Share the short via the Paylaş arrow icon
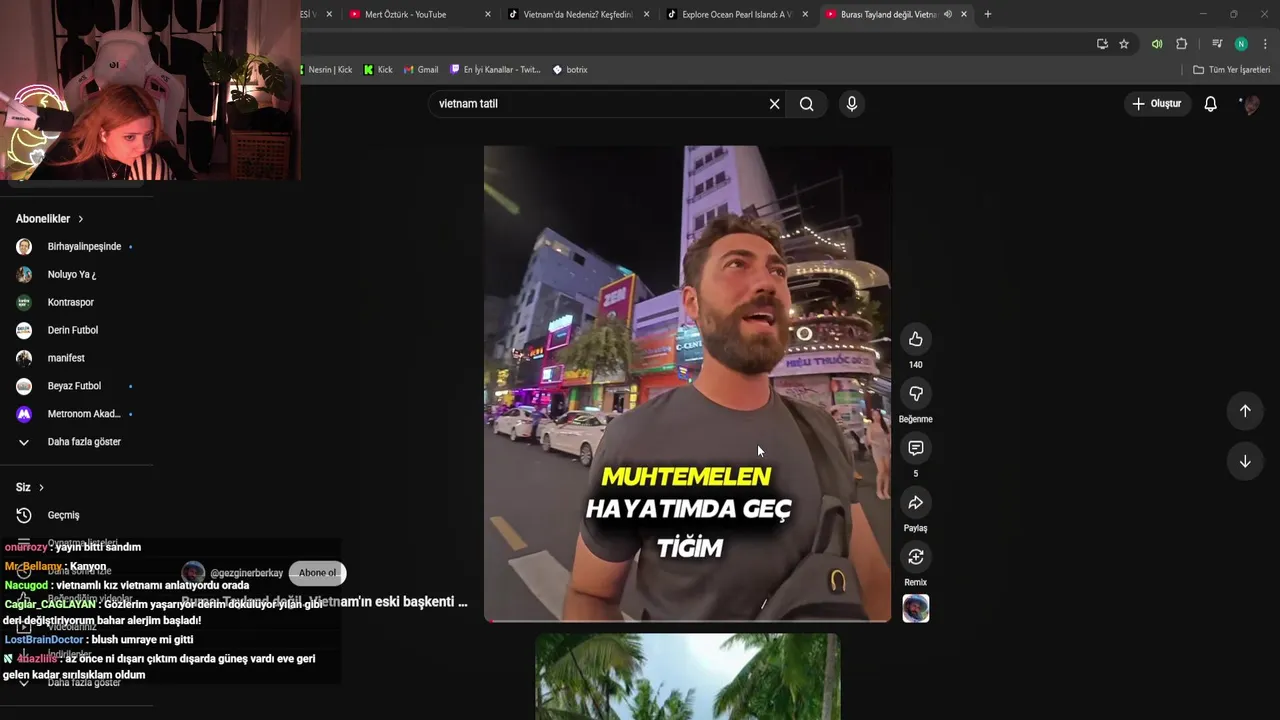The height and width of the screenshot is (720, 1280). [x=915, y=502]
